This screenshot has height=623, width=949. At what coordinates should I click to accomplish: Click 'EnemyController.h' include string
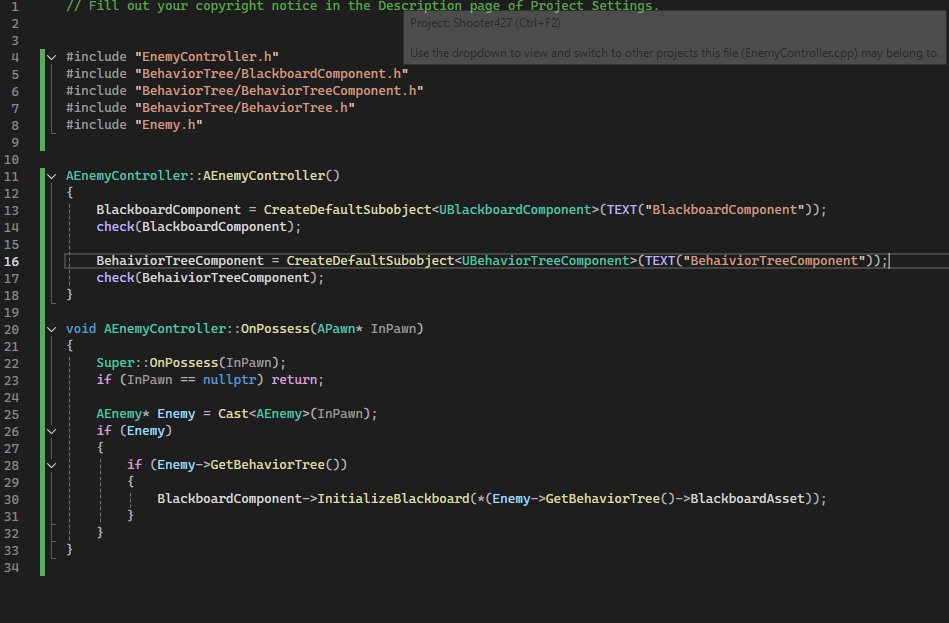[207, 56]
